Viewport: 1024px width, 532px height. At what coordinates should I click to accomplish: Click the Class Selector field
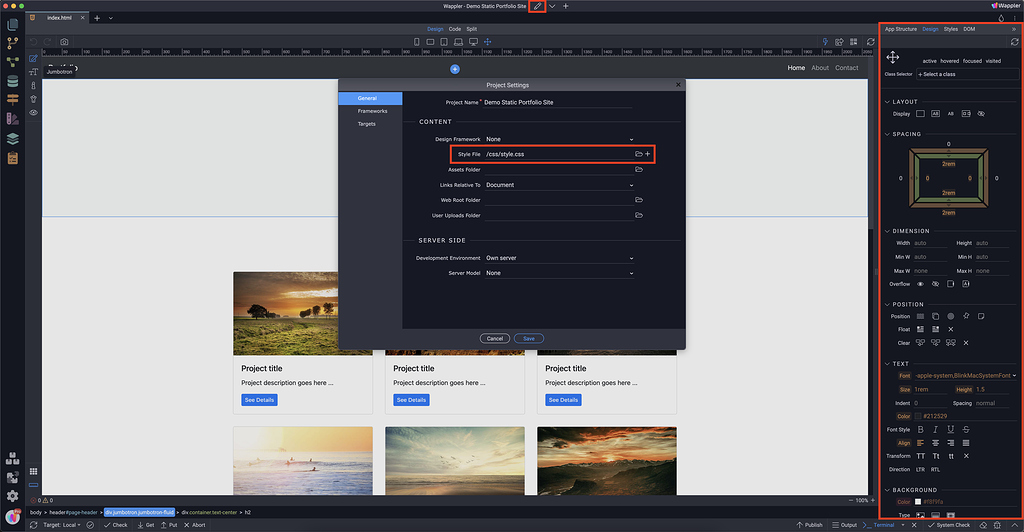(x=967, y=74)
